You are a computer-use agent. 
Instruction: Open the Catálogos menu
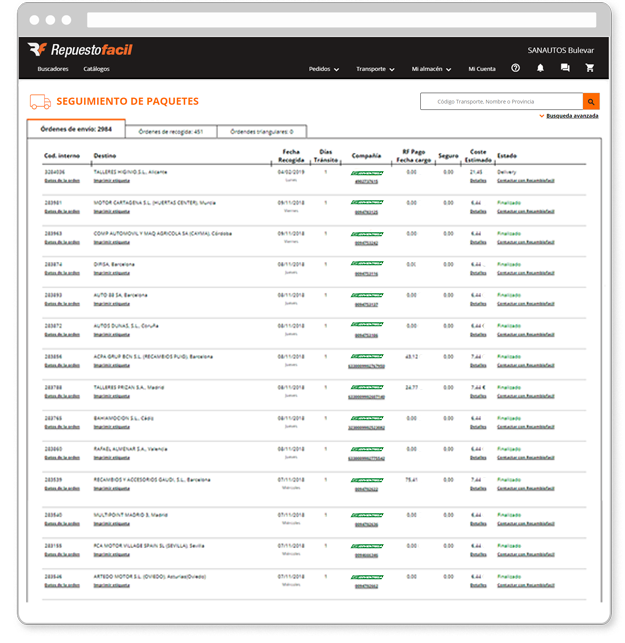click(x=96, y=69)
